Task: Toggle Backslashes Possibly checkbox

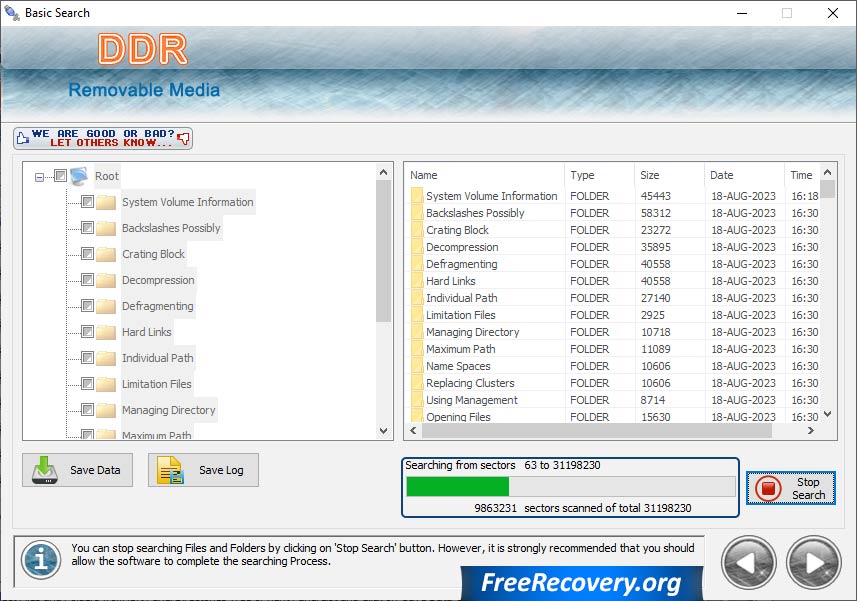Action: tap(87, 227)
